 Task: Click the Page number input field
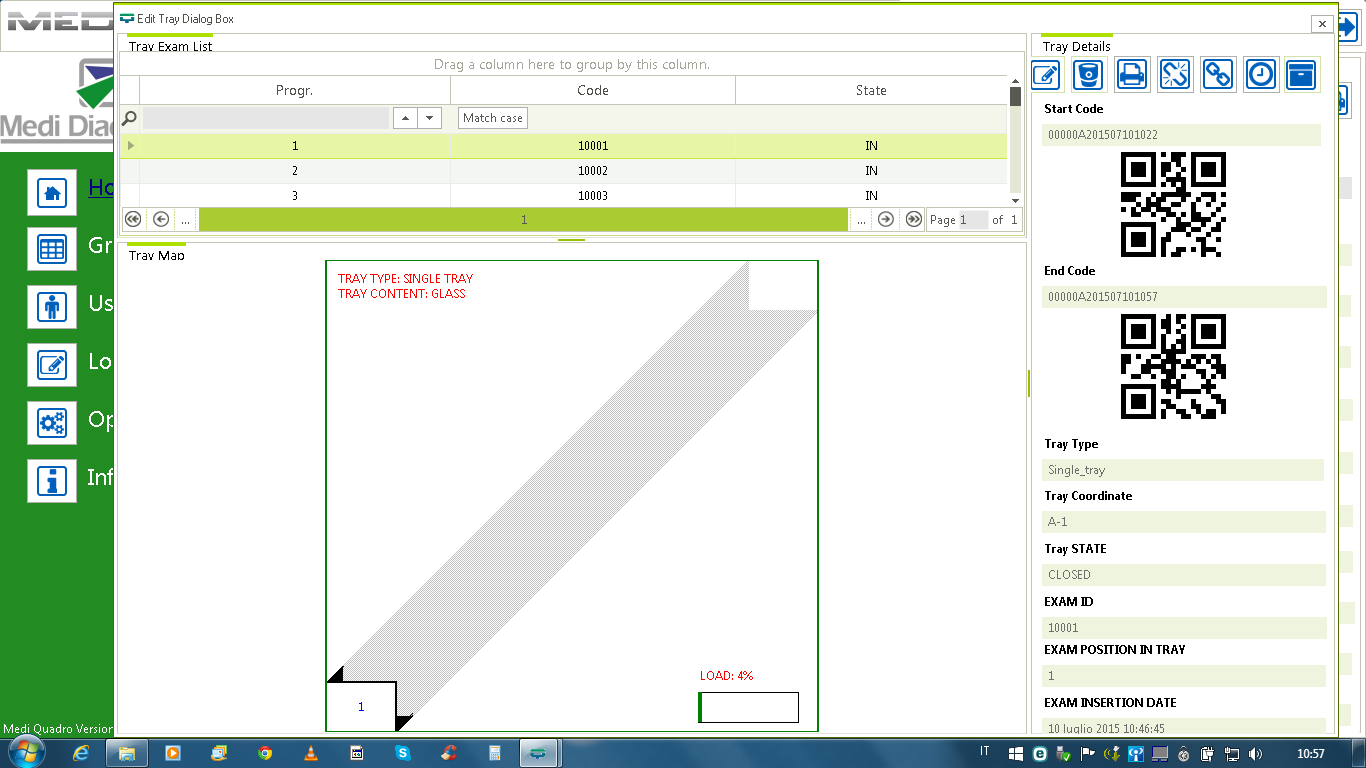[x=973, y=220]
